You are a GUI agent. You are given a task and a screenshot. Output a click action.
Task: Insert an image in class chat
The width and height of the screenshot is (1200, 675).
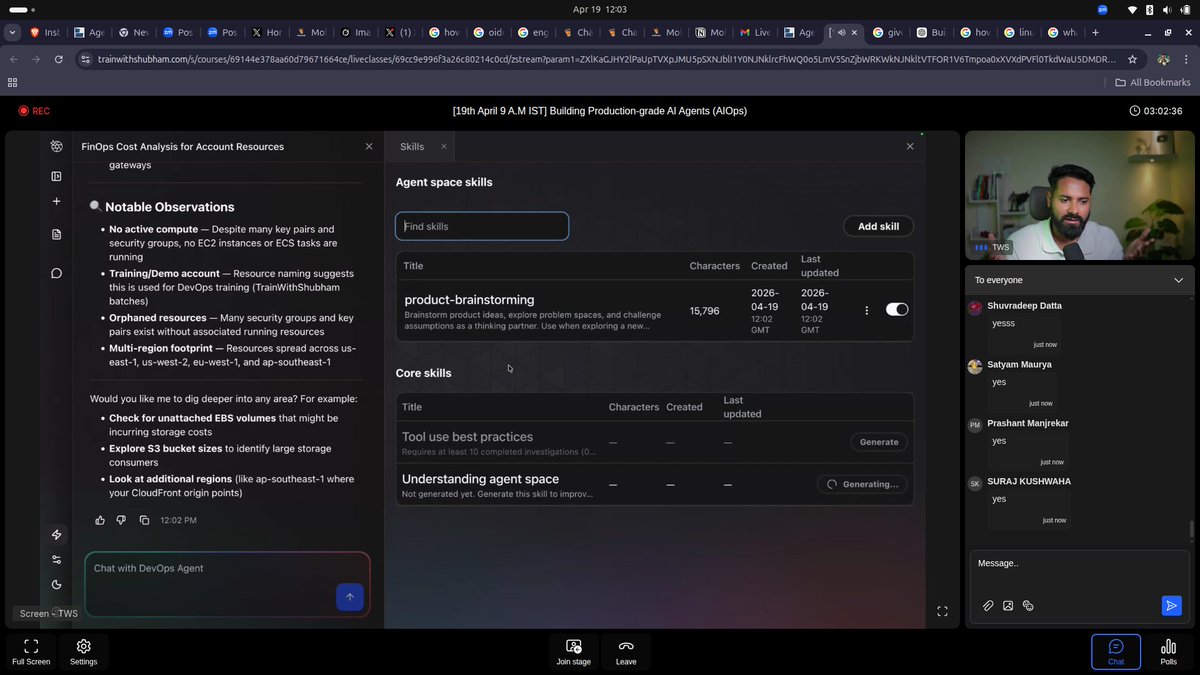[x=1008, y=605]
